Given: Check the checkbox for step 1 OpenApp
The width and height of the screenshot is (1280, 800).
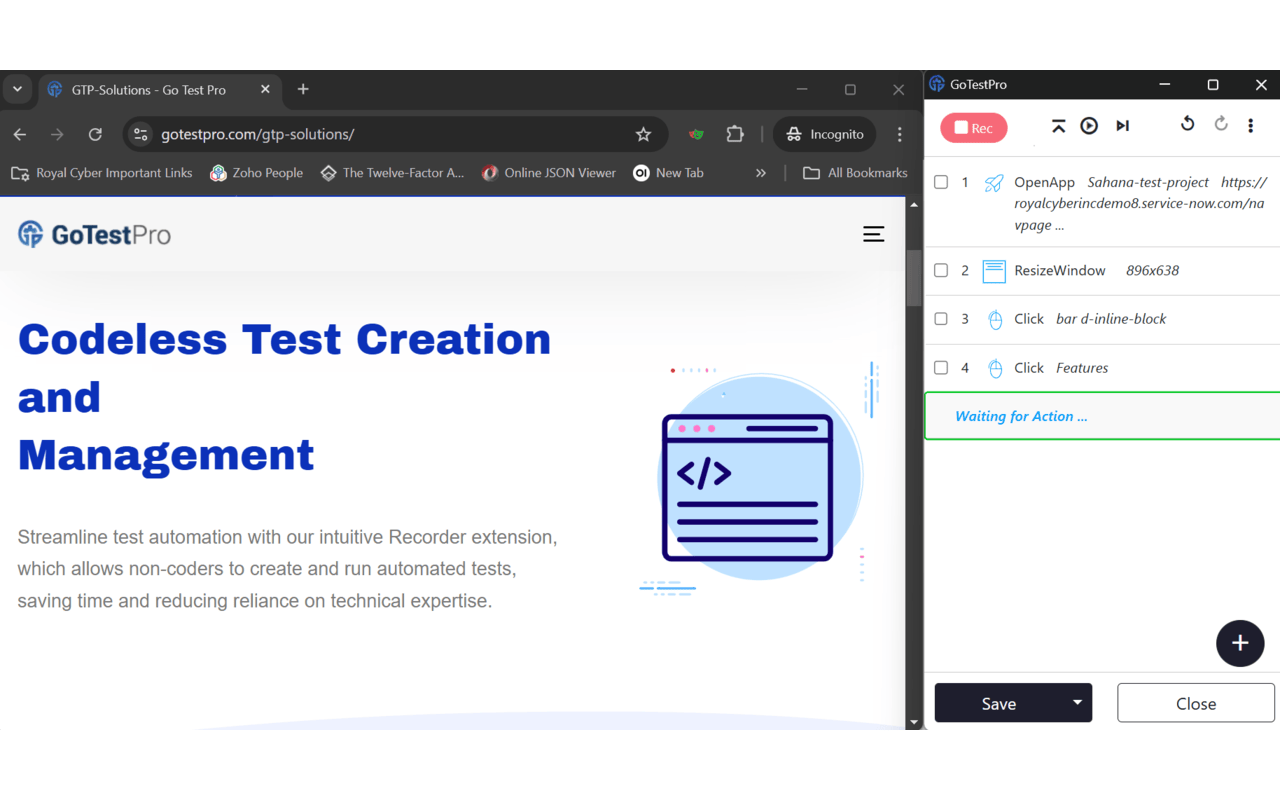Looking at the screenshot, I should click(x=941, y=182).
